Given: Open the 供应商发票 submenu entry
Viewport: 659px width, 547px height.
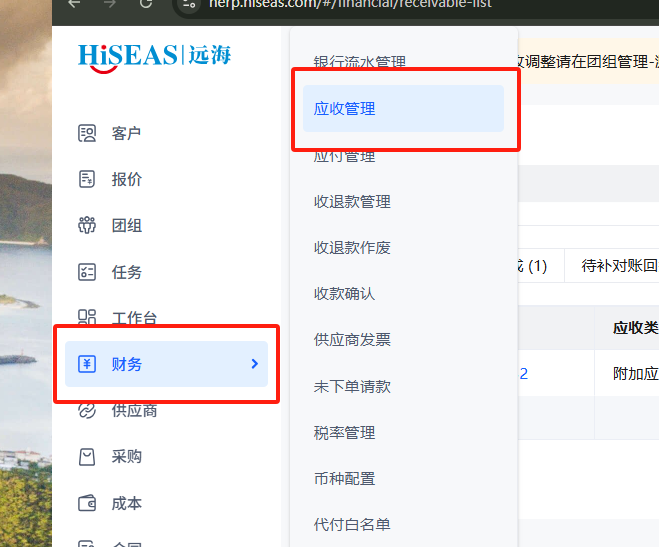Looking at the screenshot, I should 352,340.
